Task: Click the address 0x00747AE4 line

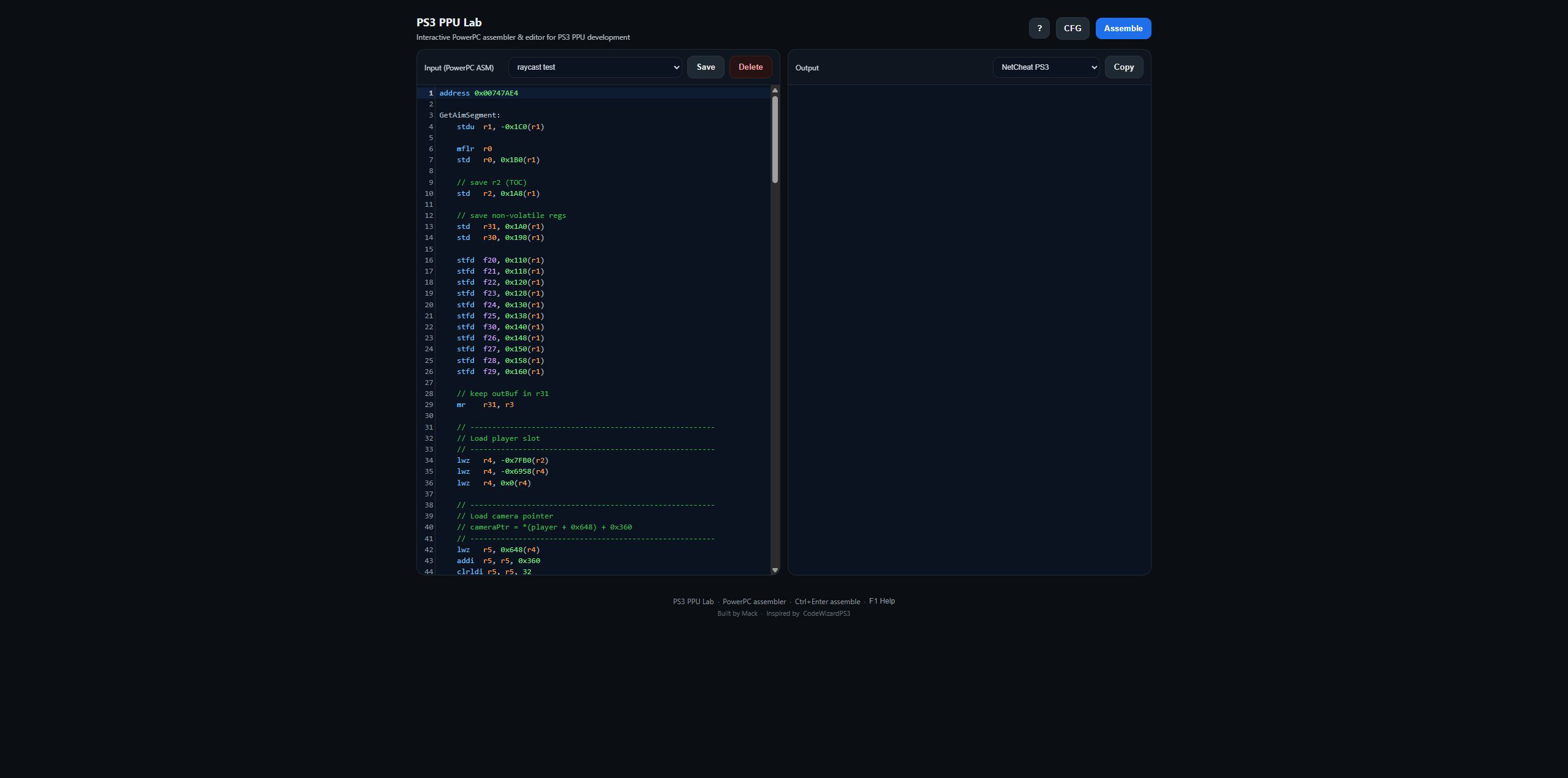Action: pos(478,93)
